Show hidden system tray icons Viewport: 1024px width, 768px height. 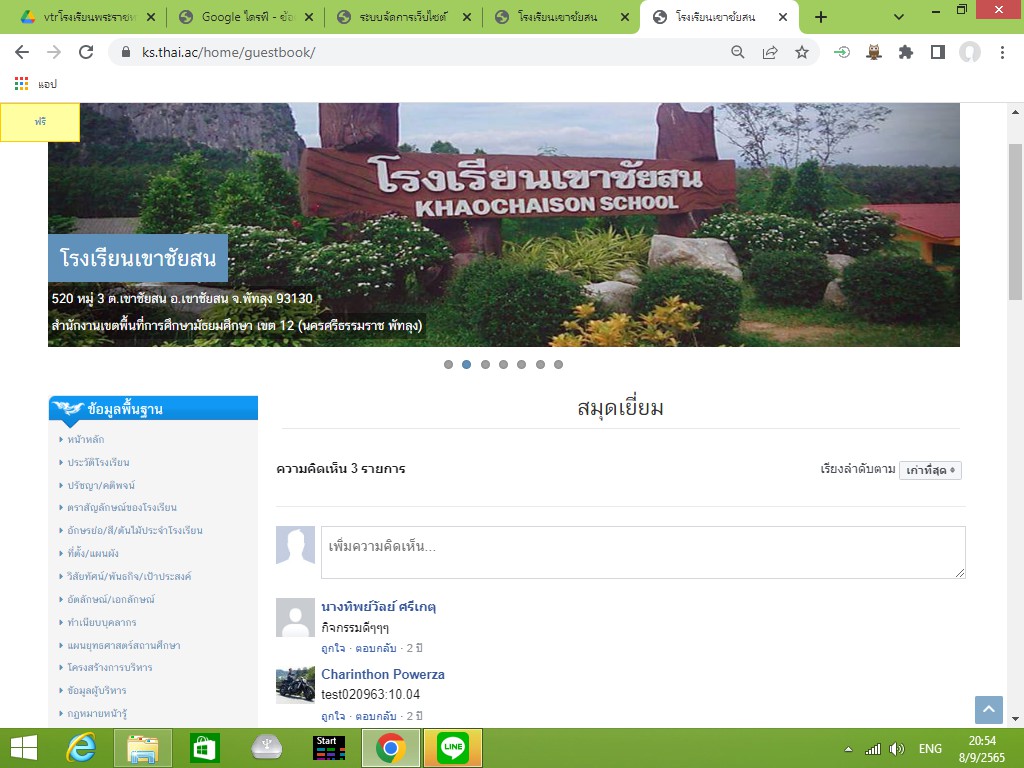(x=849, y=748)
